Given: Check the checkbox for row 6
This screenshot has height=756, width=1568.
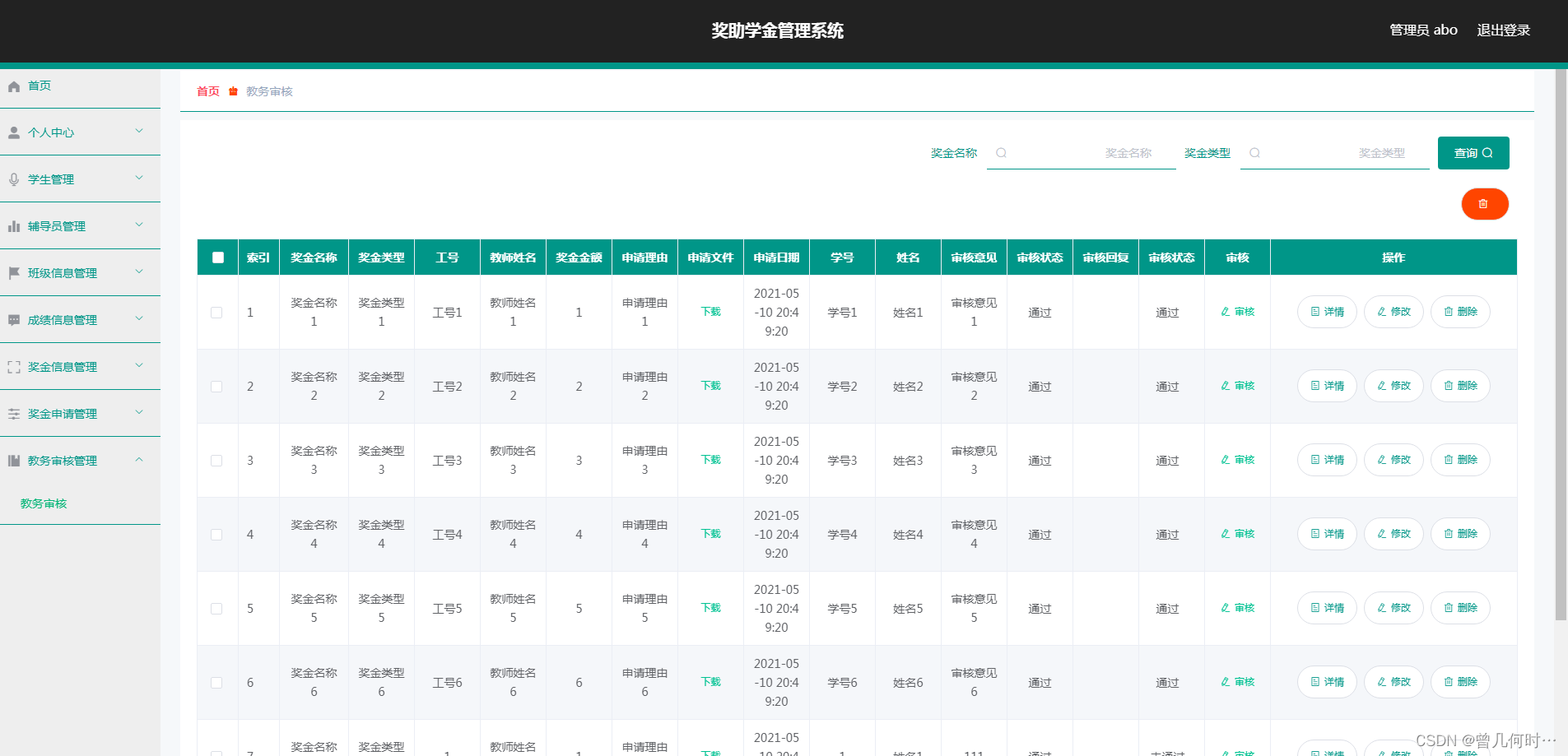Looking at the screenshot, I should coord(216,683).
